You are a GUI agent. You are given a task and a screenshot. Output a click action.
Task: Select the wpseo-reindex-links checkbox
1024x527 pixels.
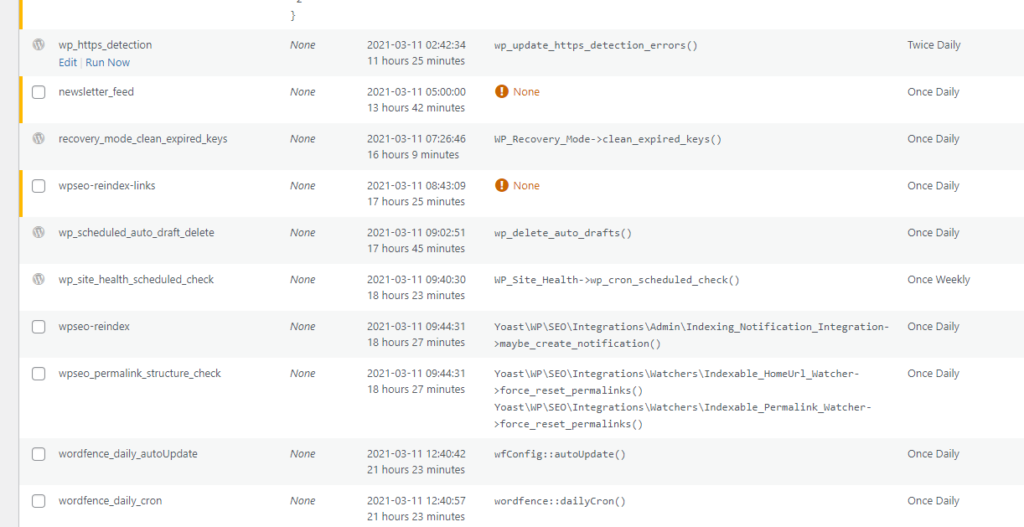point(39,186)
